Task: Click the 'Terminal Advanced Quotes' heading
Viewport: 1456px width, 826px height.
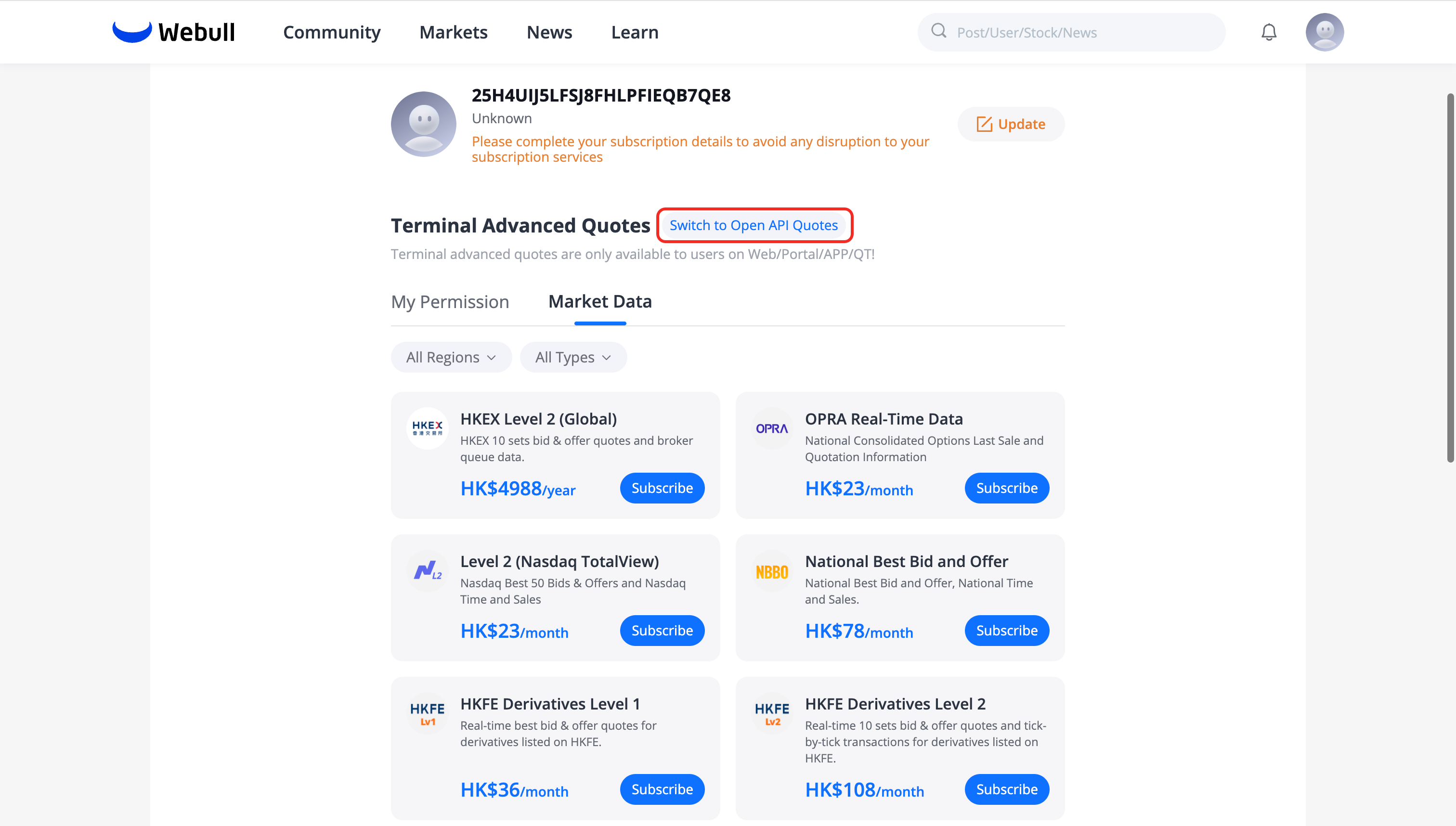Action: [x=520, y=226]
